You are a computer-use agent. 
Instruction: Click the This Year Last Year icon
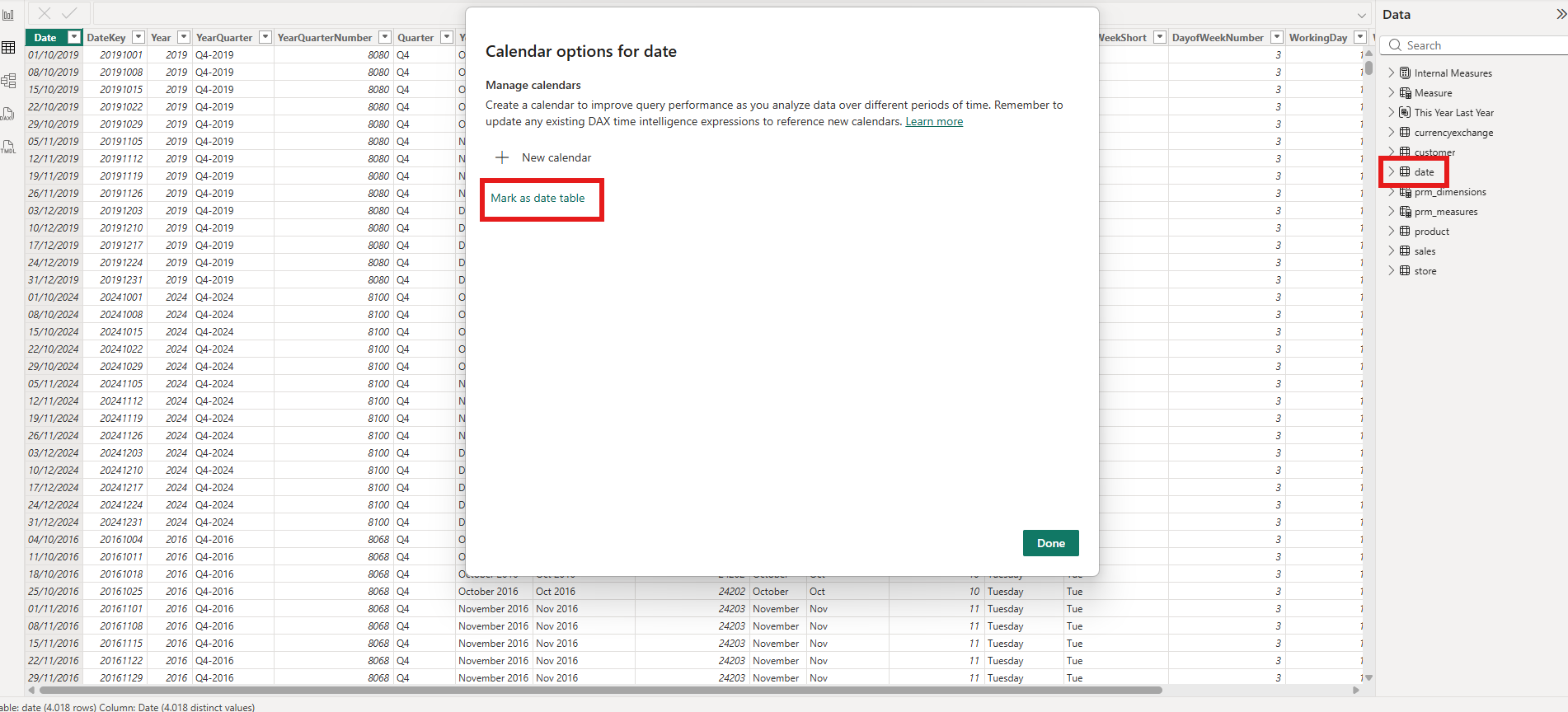1405,113
